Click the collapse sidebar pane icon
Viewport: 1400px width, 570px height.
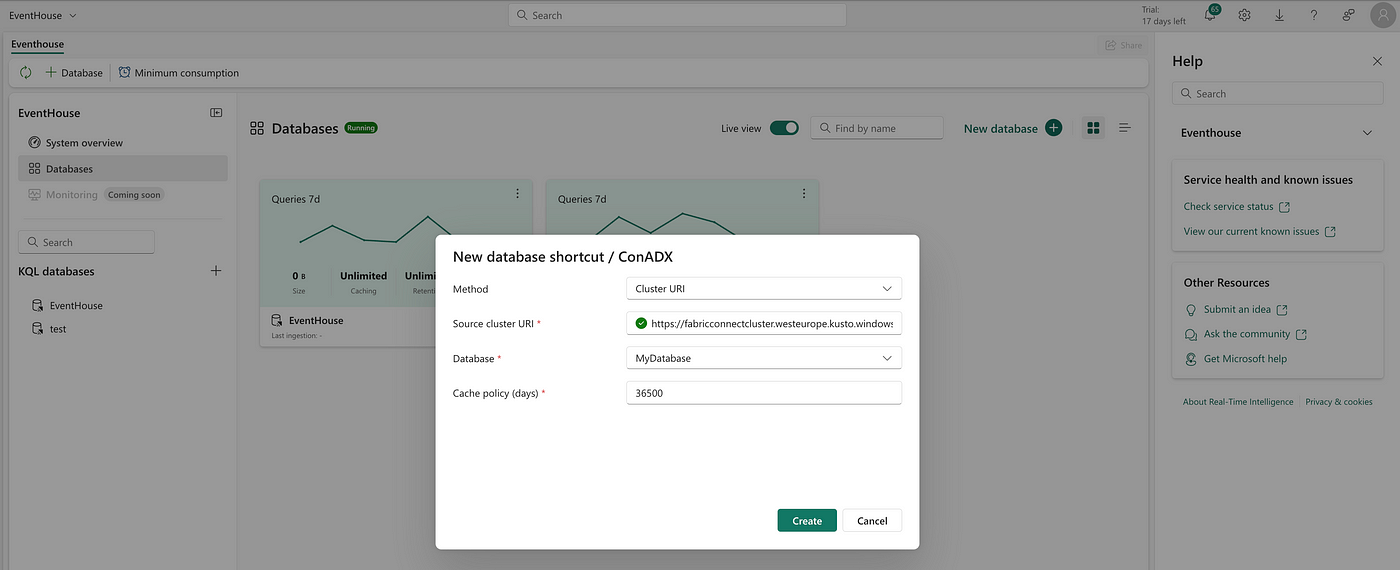pyautogui.click(x=216, y=113)
